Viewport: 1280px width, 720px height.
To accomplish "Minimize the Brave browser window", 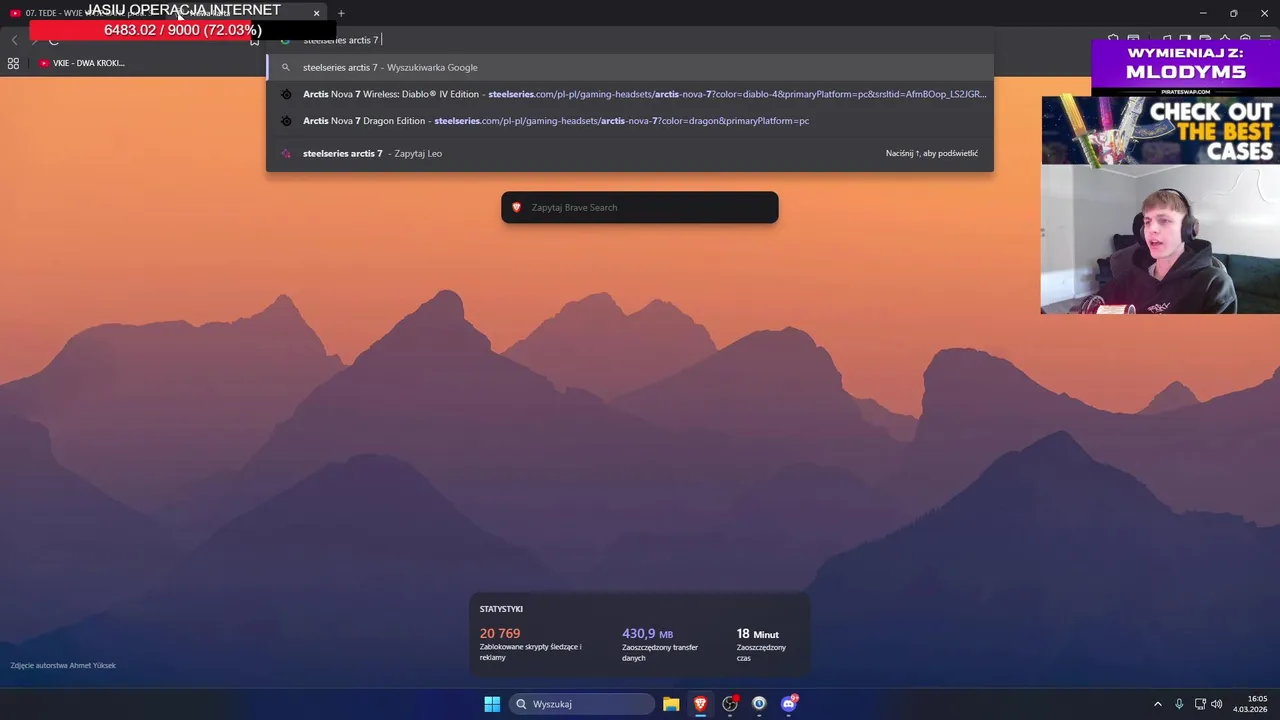I will coord(1202,13).
